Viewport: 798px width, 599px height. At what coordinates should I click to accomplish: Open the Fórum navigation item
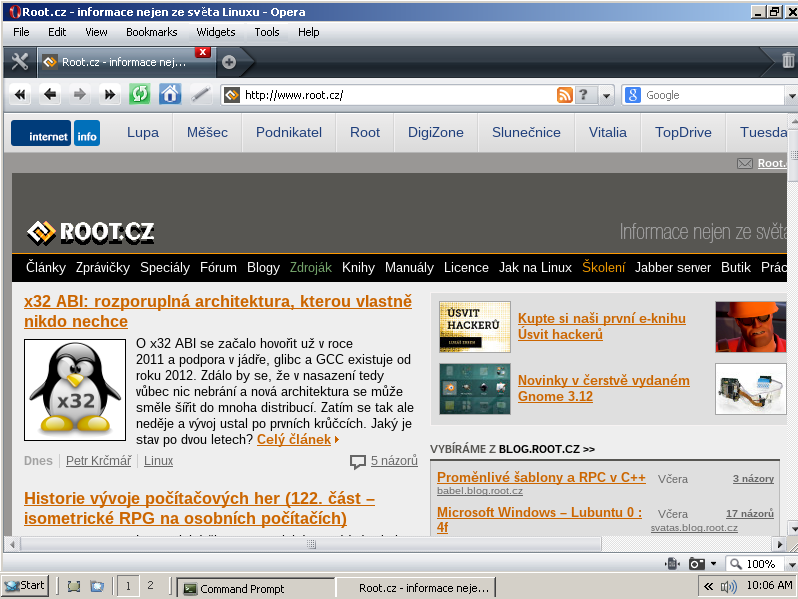(x=218, y=268)
